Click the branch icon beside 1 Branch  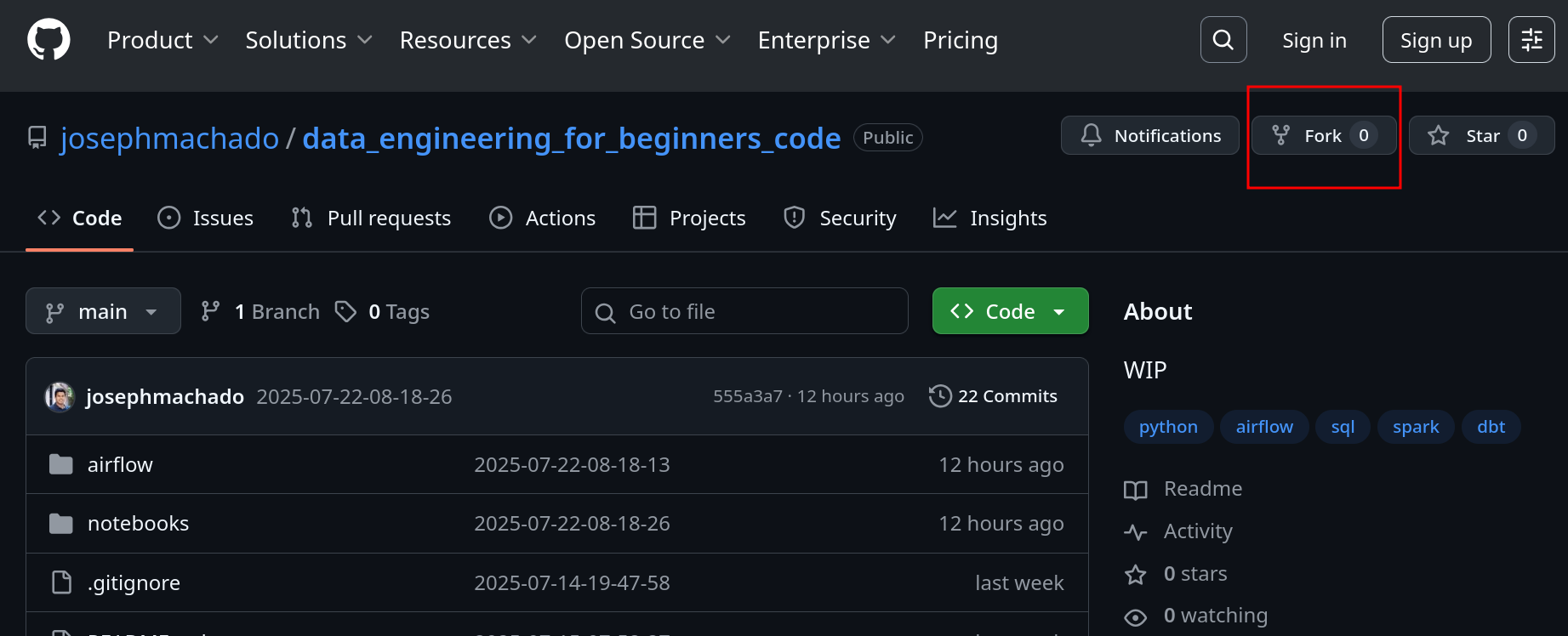point(210,312)
